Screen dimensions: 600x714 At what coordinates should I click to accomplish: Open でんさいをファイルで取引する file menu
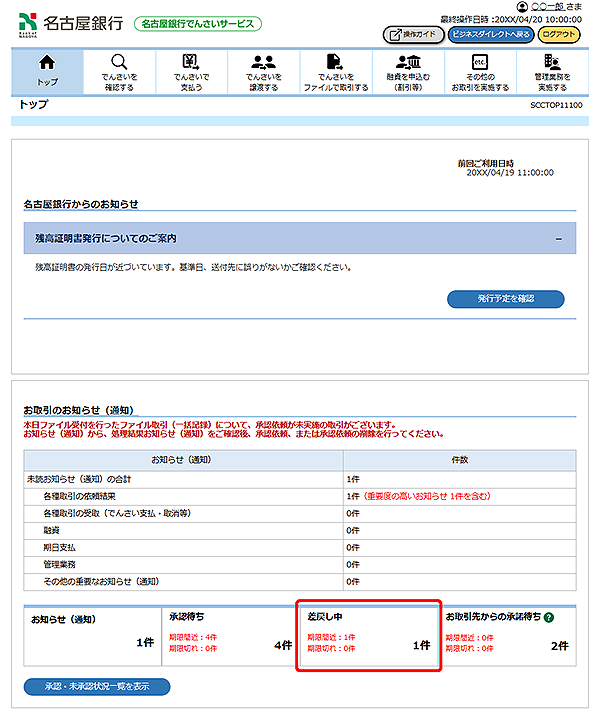336,72
